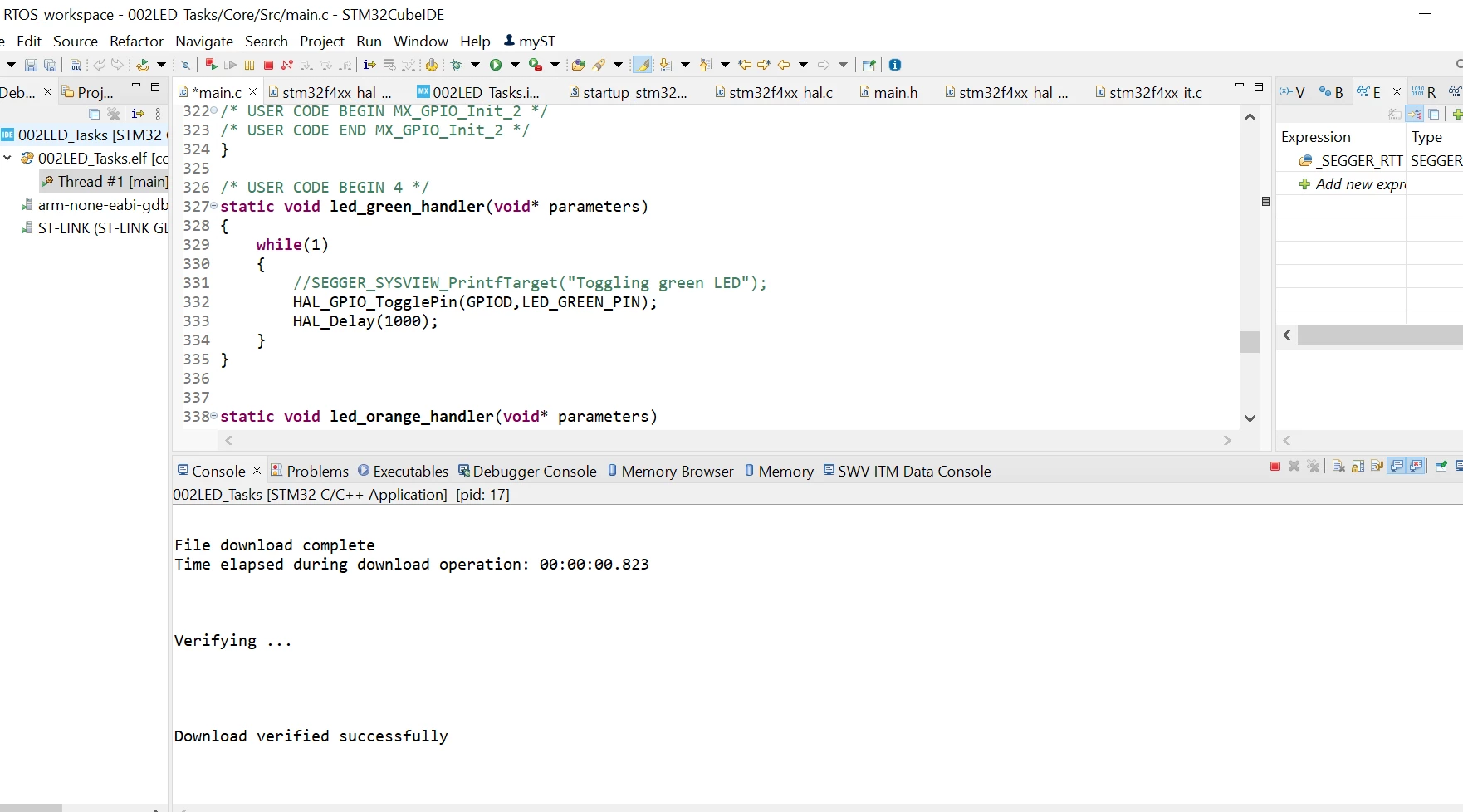Toggle Show Console on standard out change
Image resolution: width=1463 pixels, height=812 pixels.
click(x=1397, y=467)
